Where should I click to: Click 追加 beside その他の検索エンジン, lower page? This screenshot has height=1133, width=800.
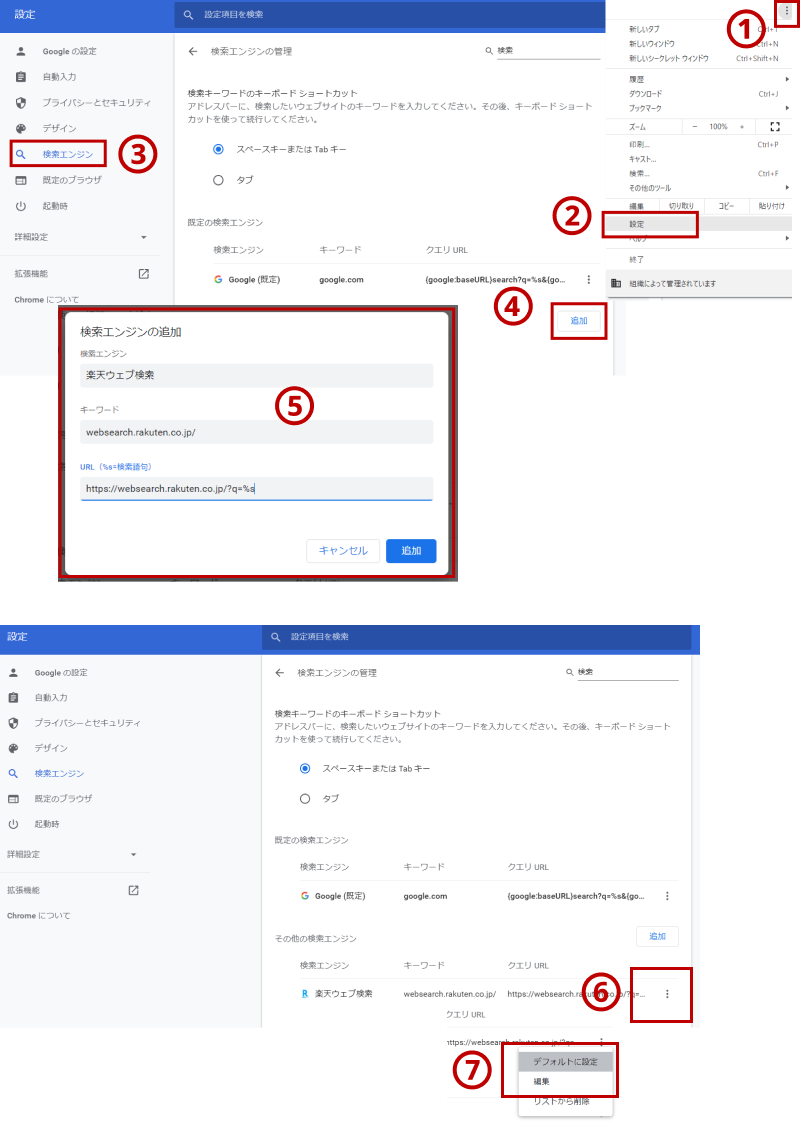658,936
